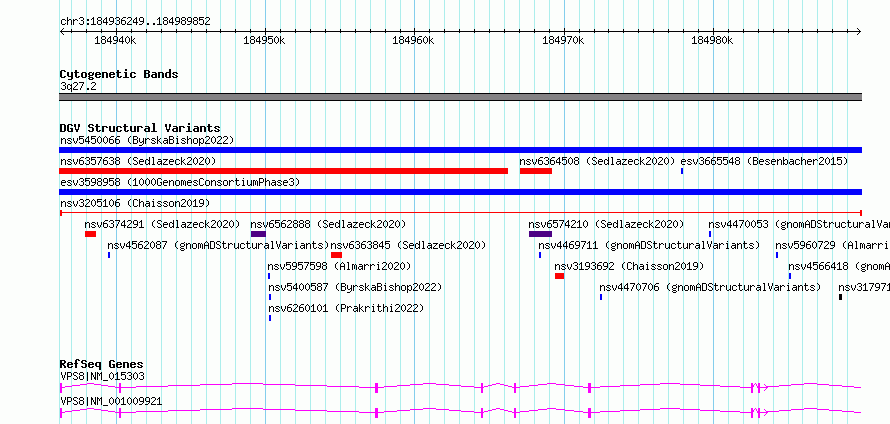Select the thin red line under nsv3205106
890x424 pixels.
click(460, 213)
